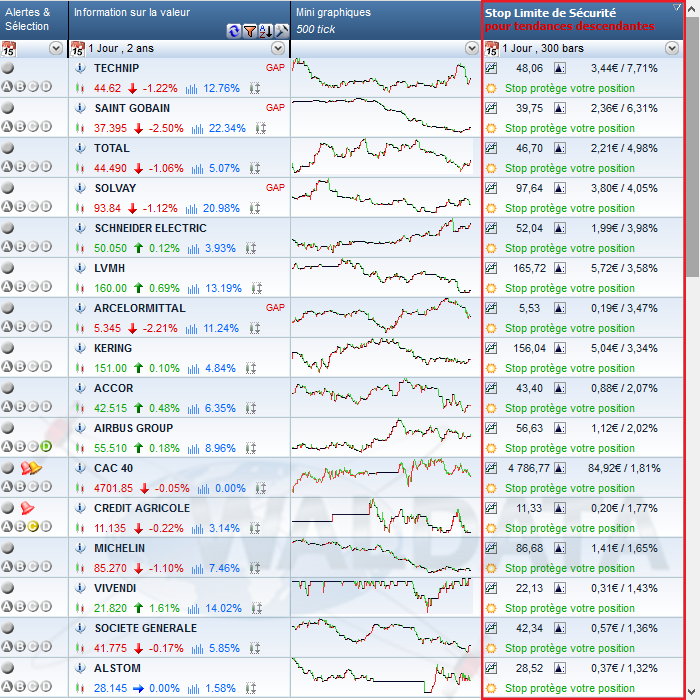Open the KERING mini chart
700x700 pixels.
382,356
